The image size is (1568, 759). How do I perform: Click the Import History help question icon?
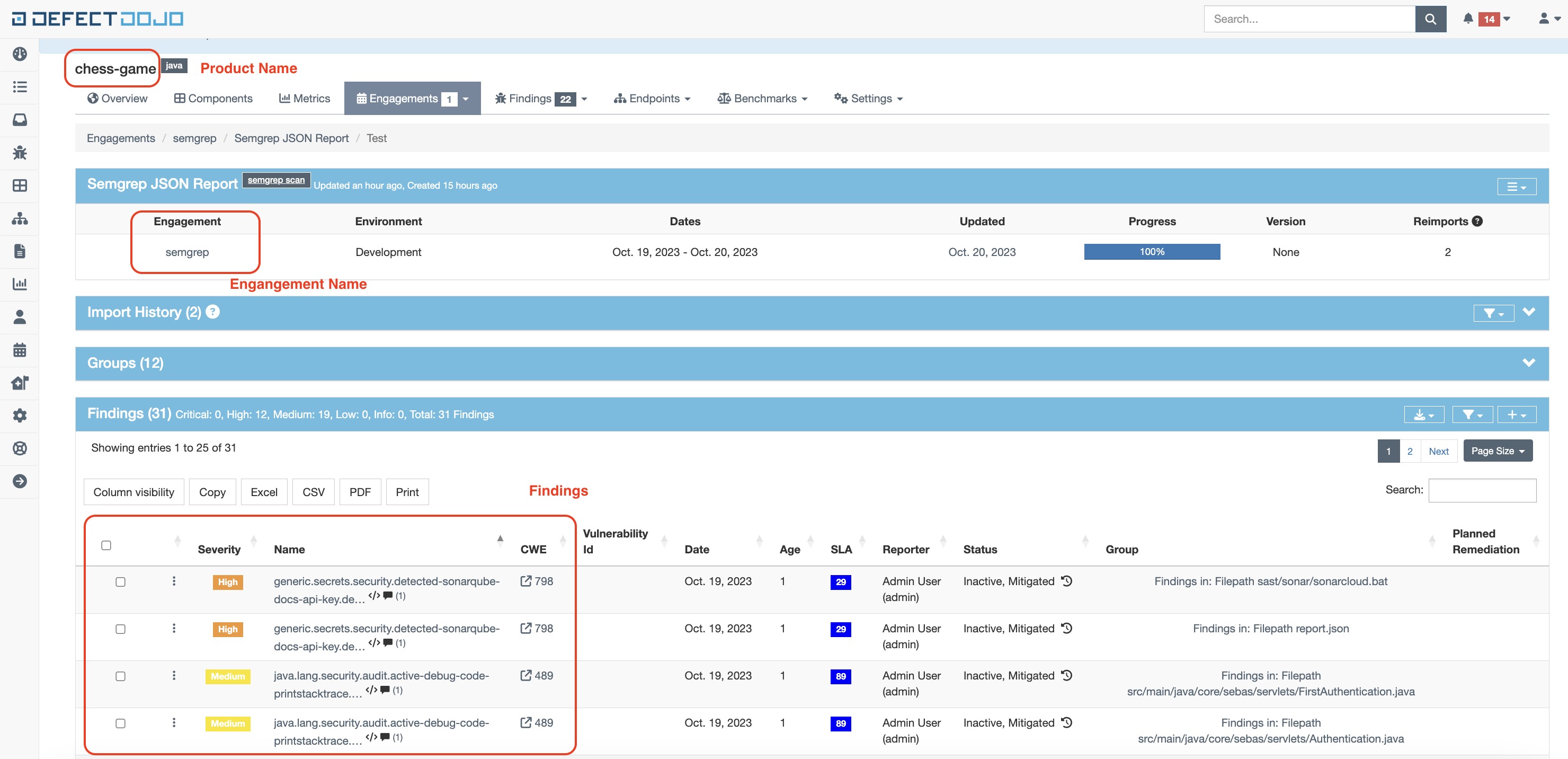[212, 312]
